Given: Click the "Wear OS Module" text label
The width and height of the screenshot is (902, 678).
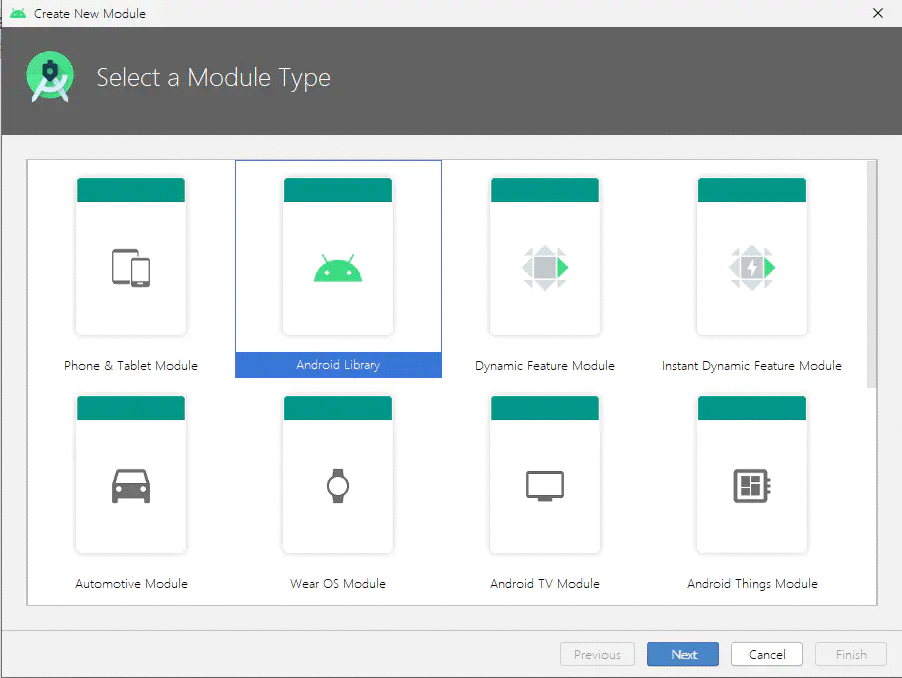Looking at the screenshot, I should click(338, 584).
